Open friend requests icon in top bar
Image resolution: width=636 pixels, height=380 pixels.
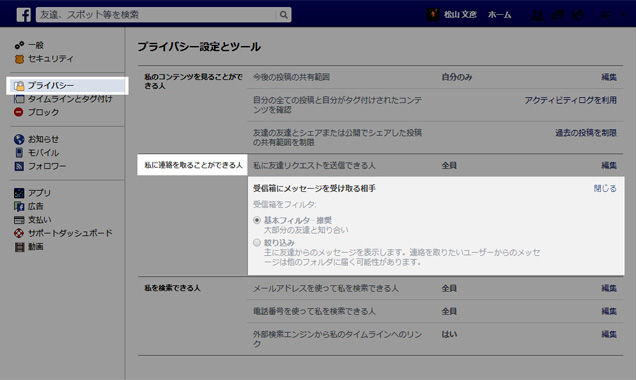(x=537, y=15)
